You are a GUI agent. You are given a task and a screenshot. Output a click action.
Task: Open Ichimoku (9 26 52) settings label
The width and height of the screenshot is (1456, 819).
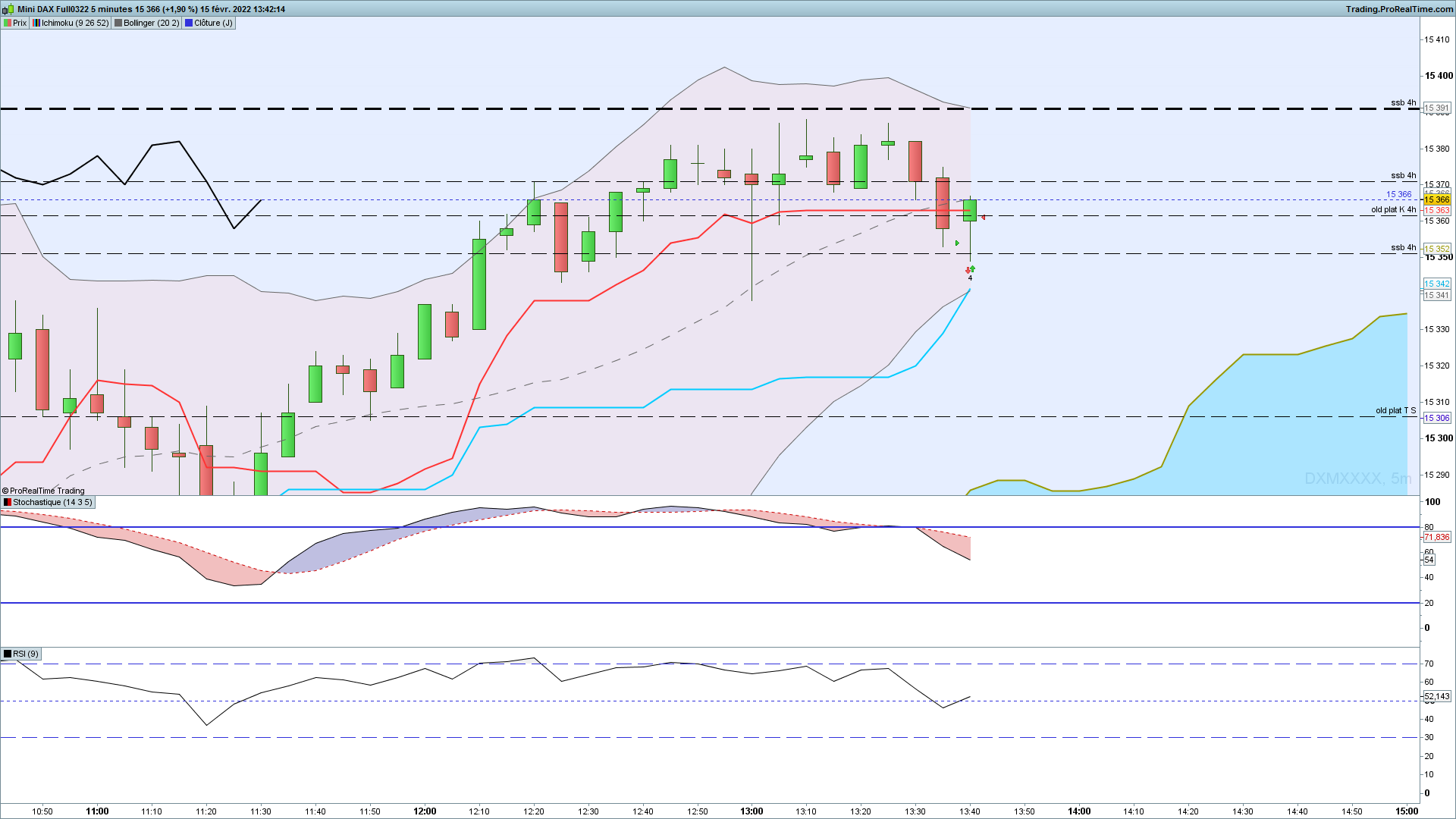click(75, 23)
